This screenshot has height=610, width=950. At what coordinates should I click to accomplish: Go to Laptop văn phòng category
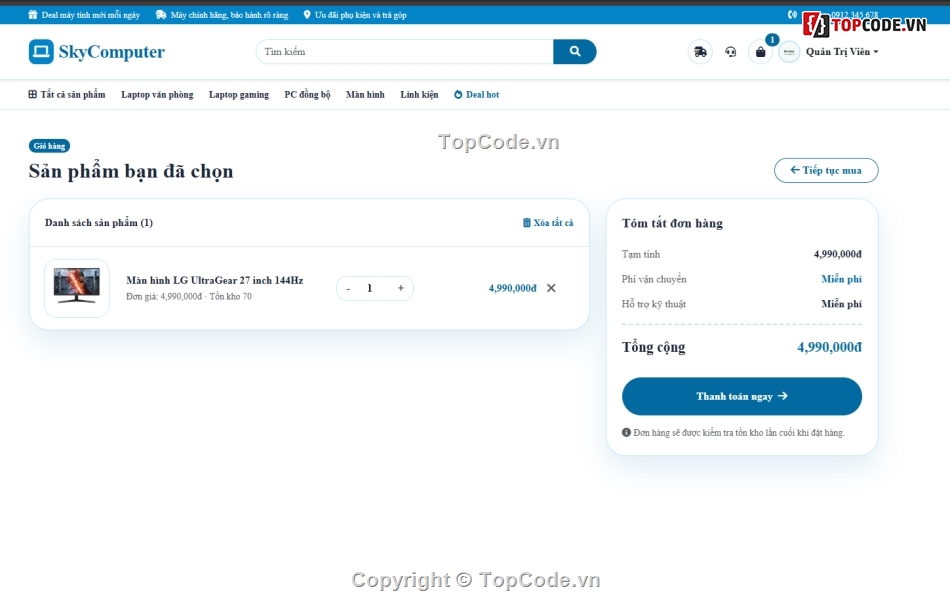(157, 94)
